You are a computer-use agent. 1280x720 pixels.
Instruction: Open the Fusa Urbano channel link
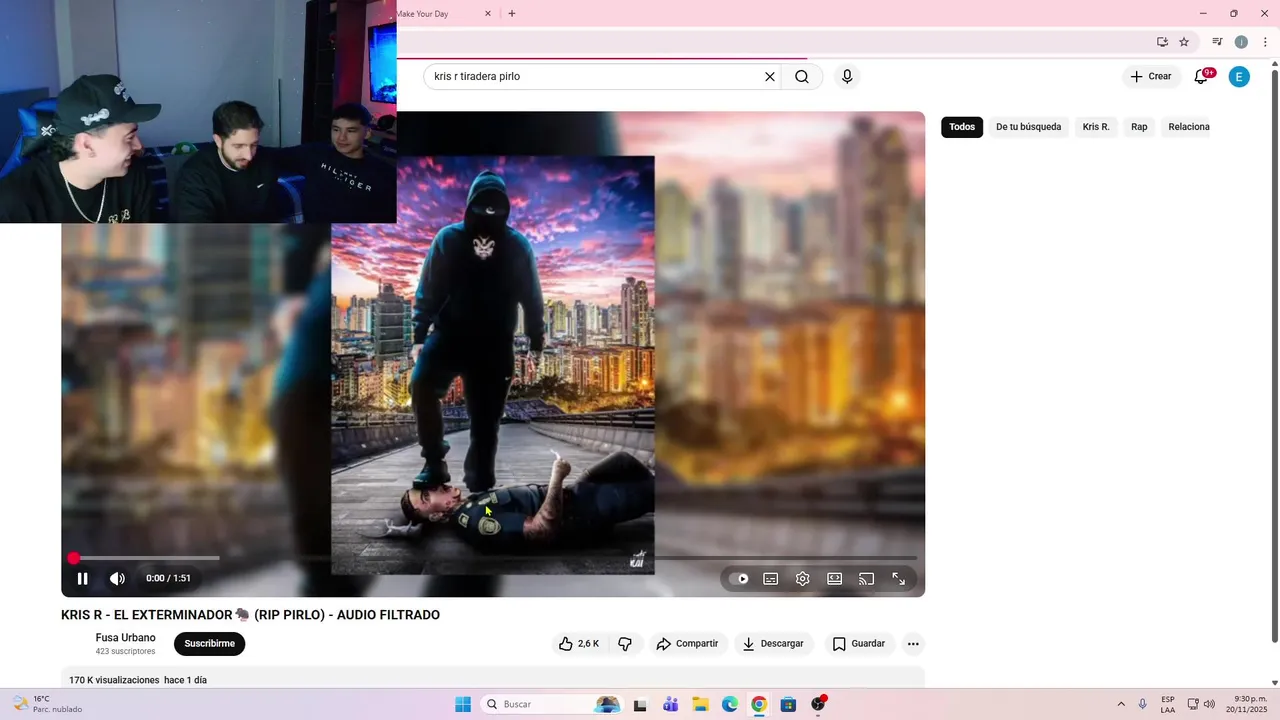[x=125, y=638]
